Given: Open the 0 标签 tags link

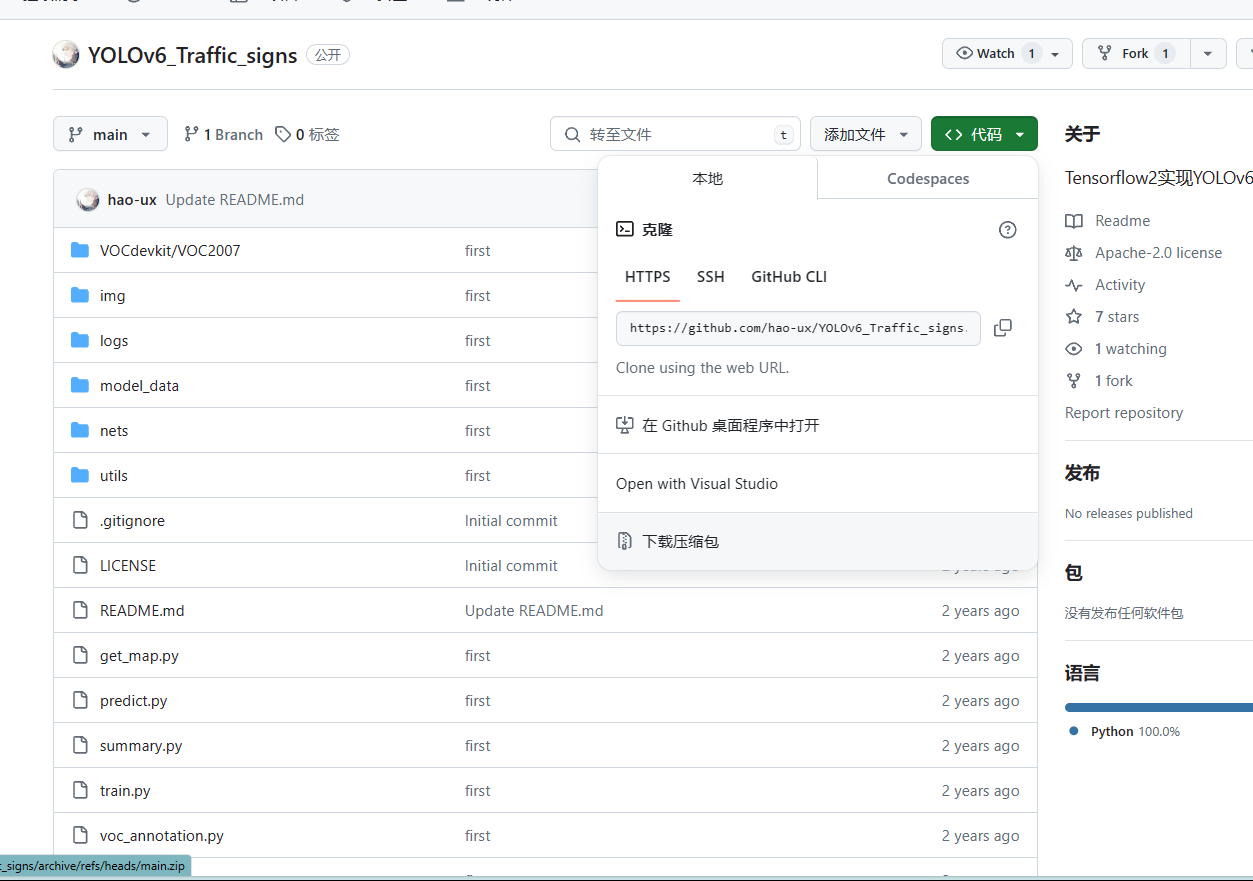Looking at the screenshot, I should point(308,134).
